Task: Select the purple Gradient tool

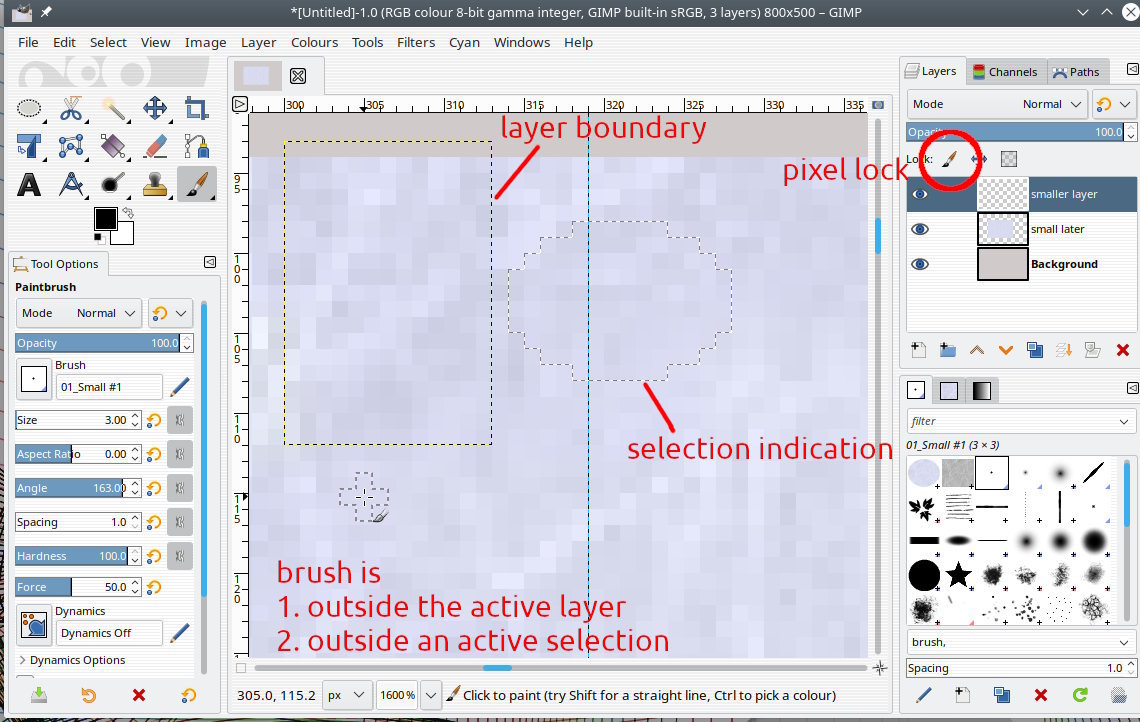Action: coord(113,147)
